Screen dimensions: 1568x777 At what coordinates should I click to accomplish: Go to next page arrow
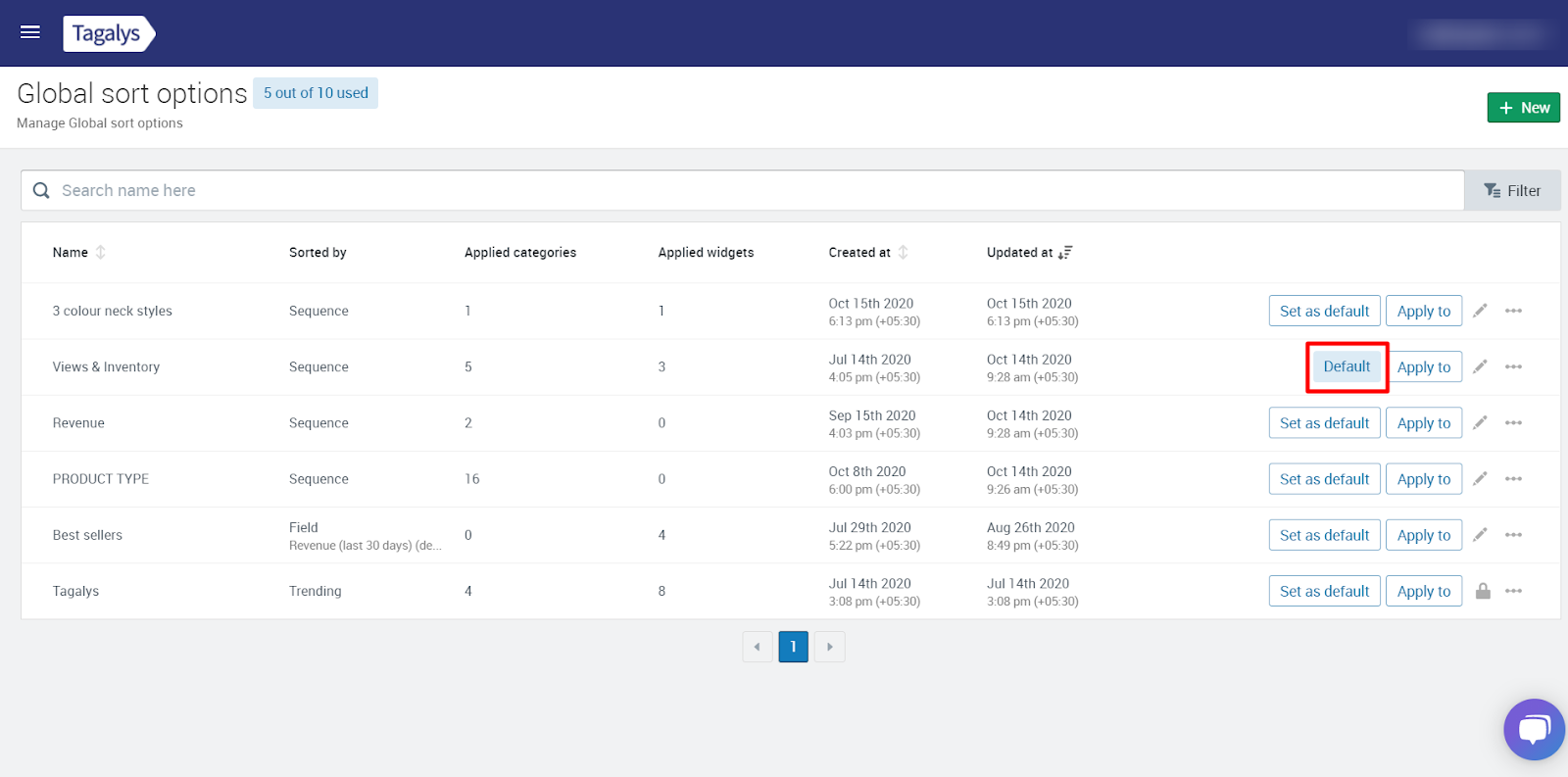[829, 647]
